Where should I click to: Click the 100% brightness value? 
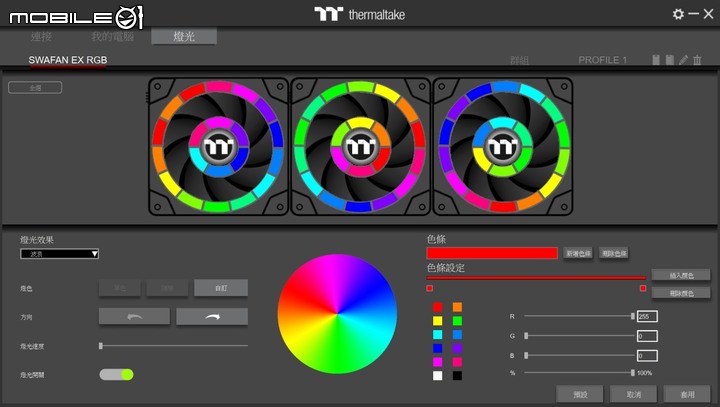(x=645, y=373)
